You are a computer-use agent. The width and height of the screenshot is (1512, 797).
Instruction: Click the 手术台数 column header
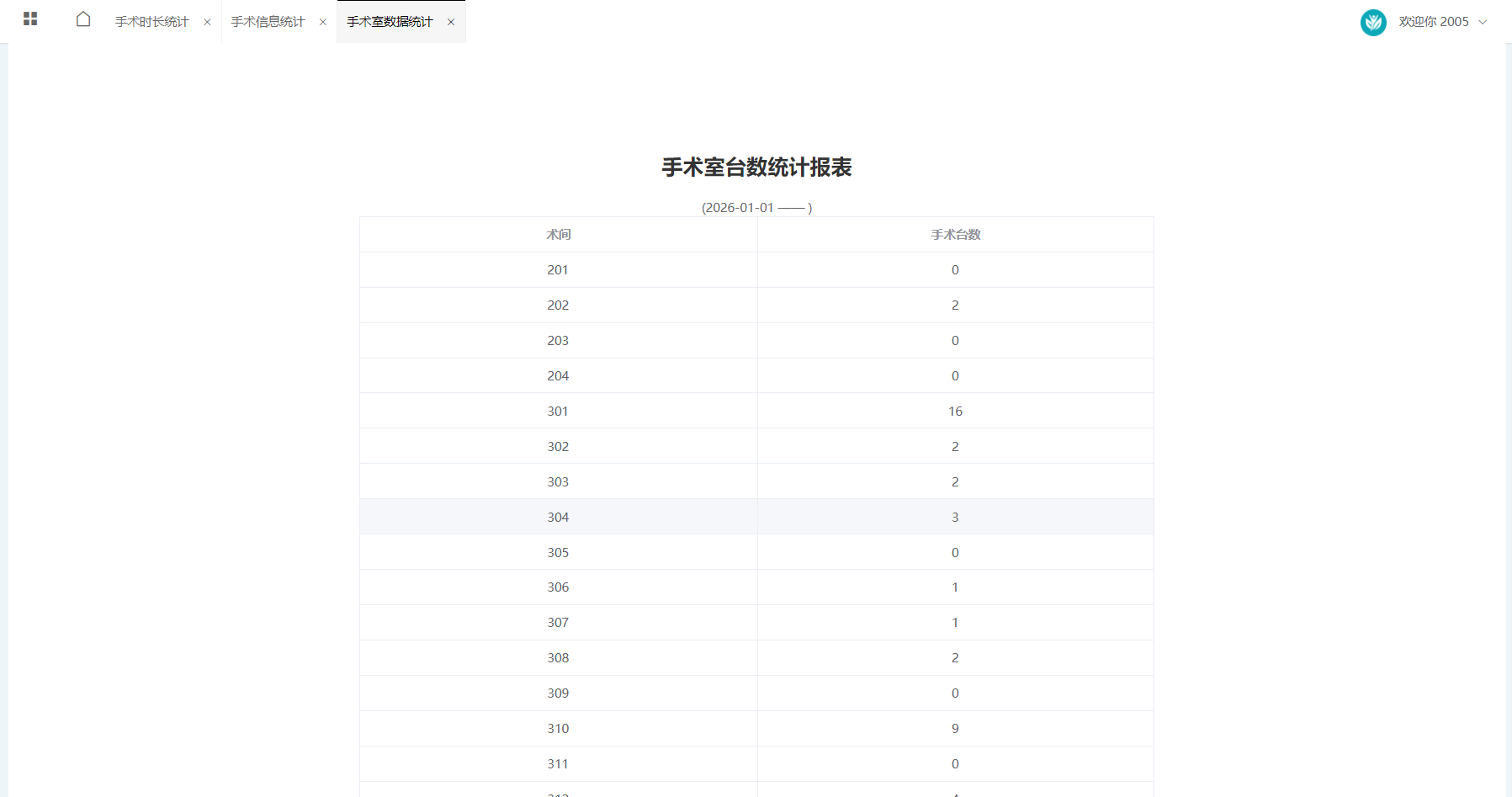pos(955,235)
